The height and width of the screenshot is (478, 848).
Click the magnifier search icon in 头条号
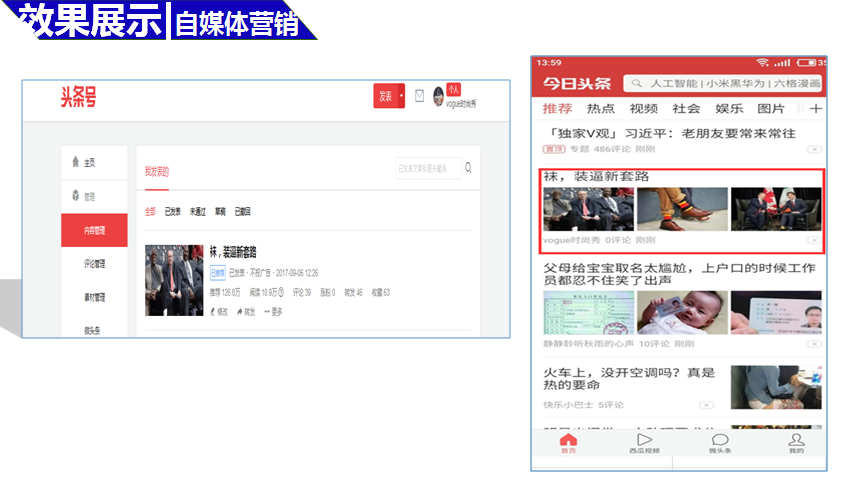point(468,168)
